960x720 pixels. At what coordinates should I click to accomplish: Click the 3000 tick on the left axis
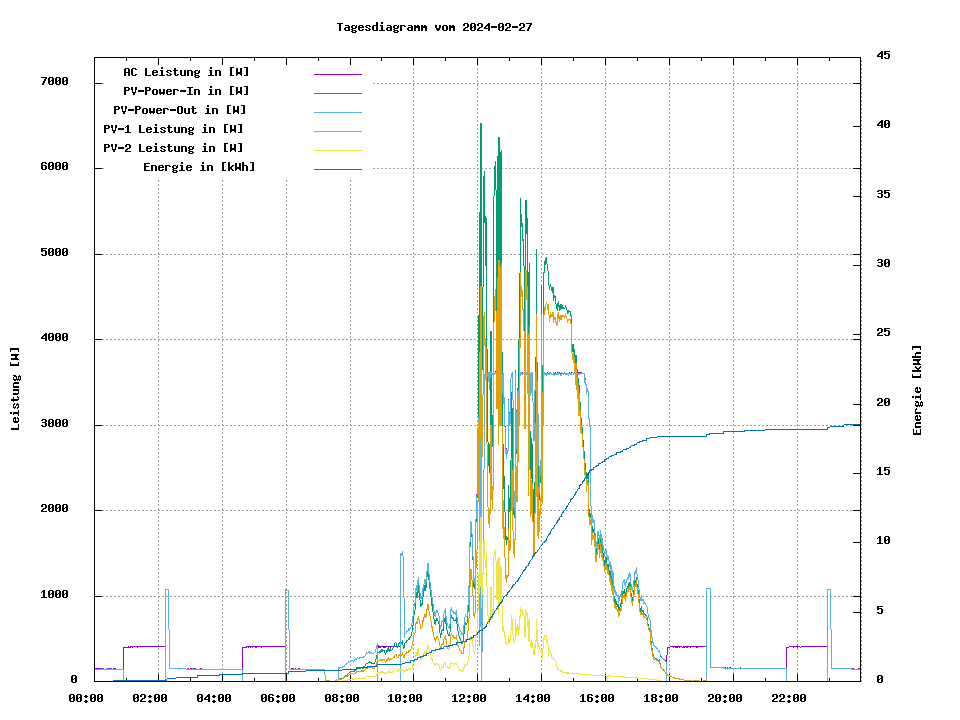coord(54,425)
